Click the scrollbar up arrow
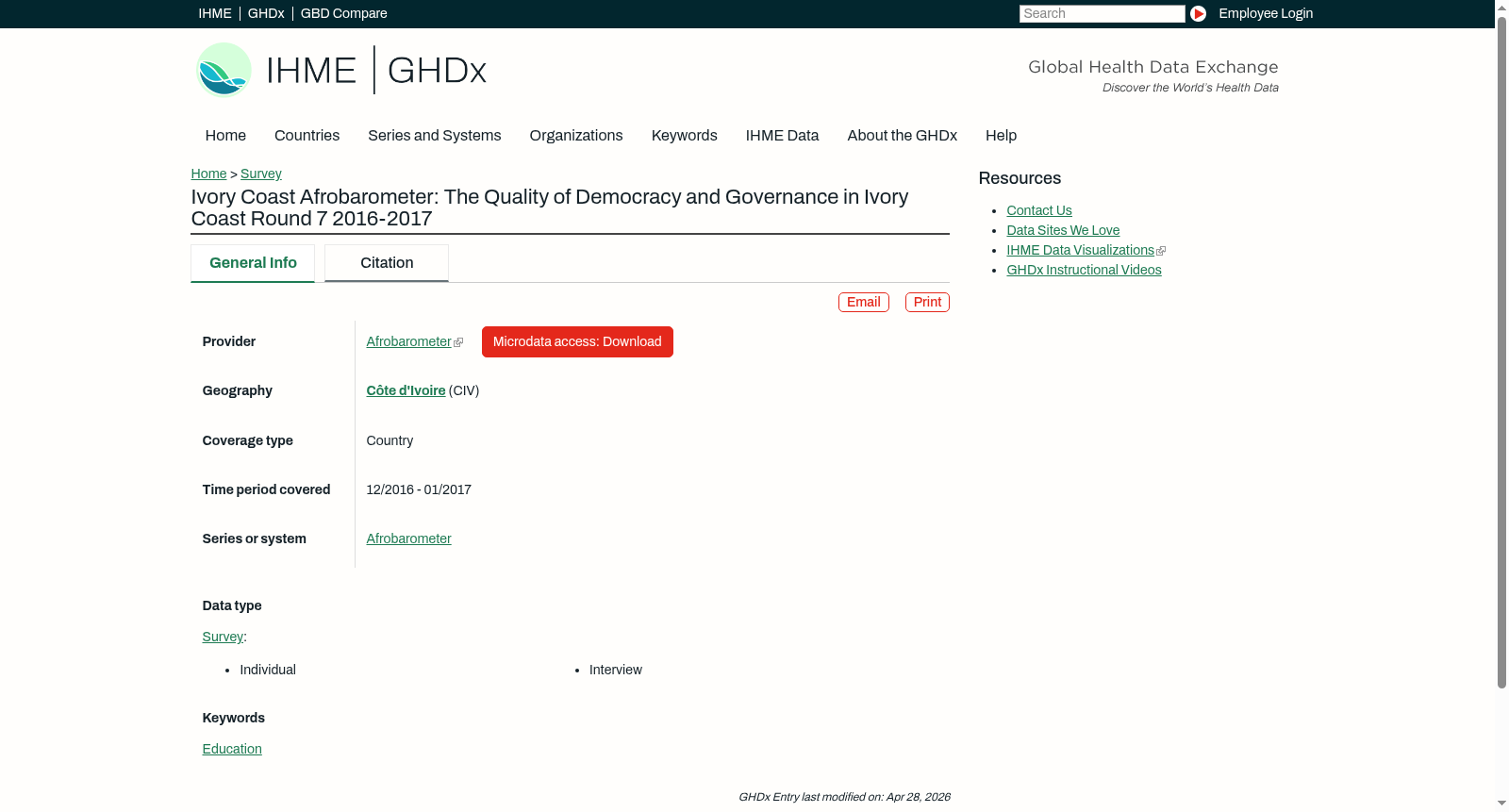Image resolution: width=1509 pixels, height=812 pixels. 1501,7
